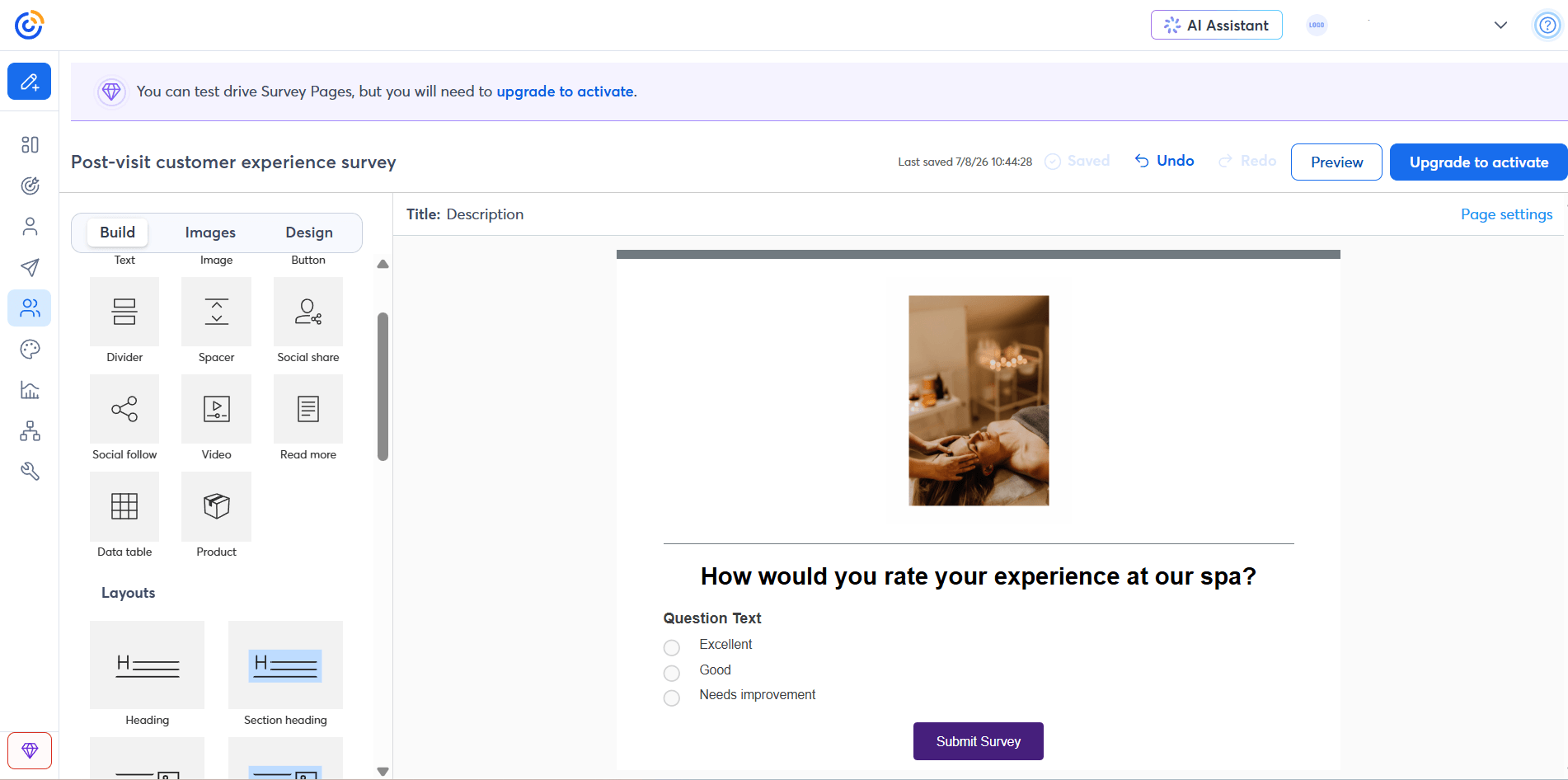Click the Submit Survey button

click(x=979, y=741)
